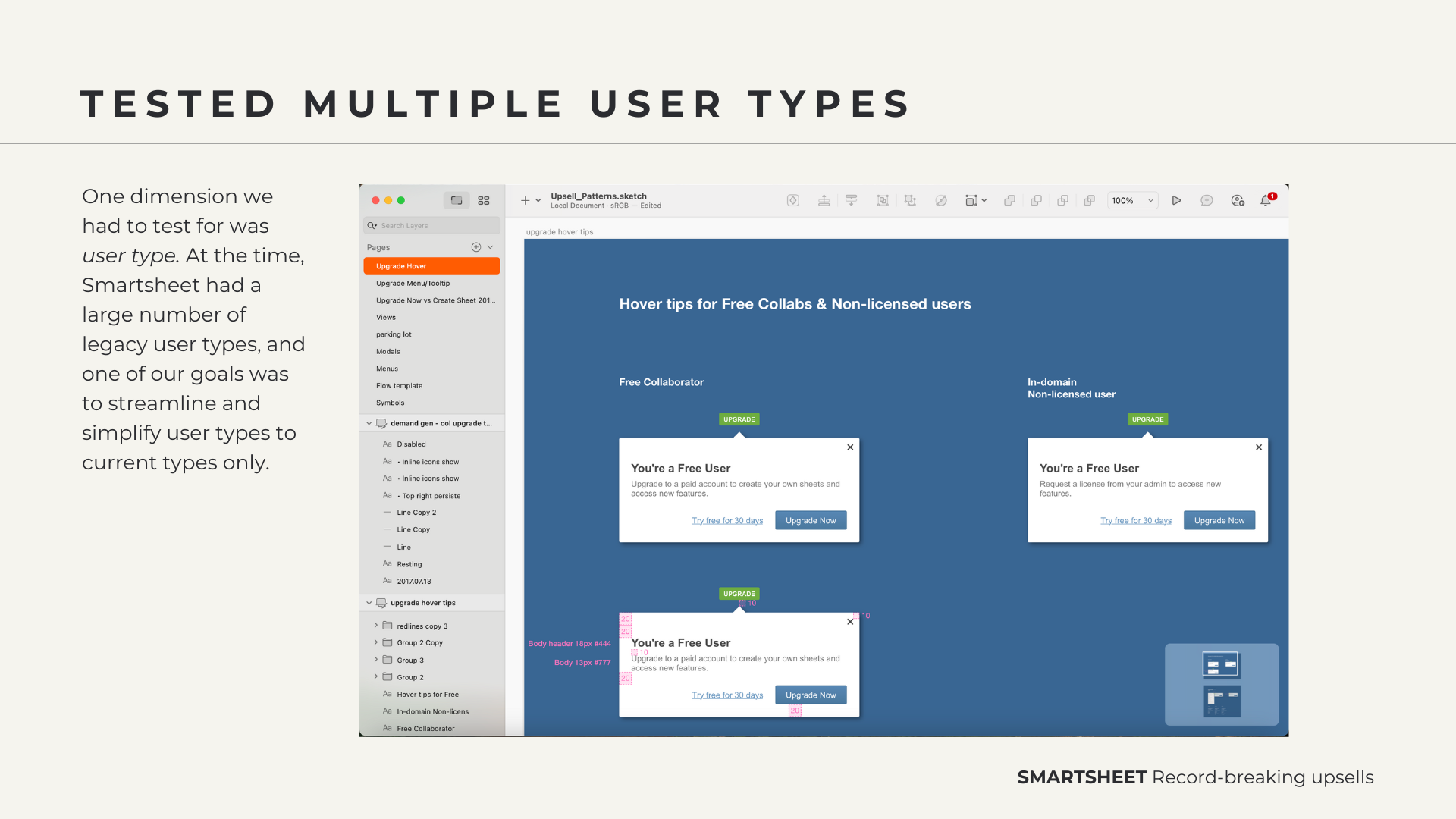Click the add comment bubble icon
This screenshot has width=1456, height=819.
(1207, 200)
